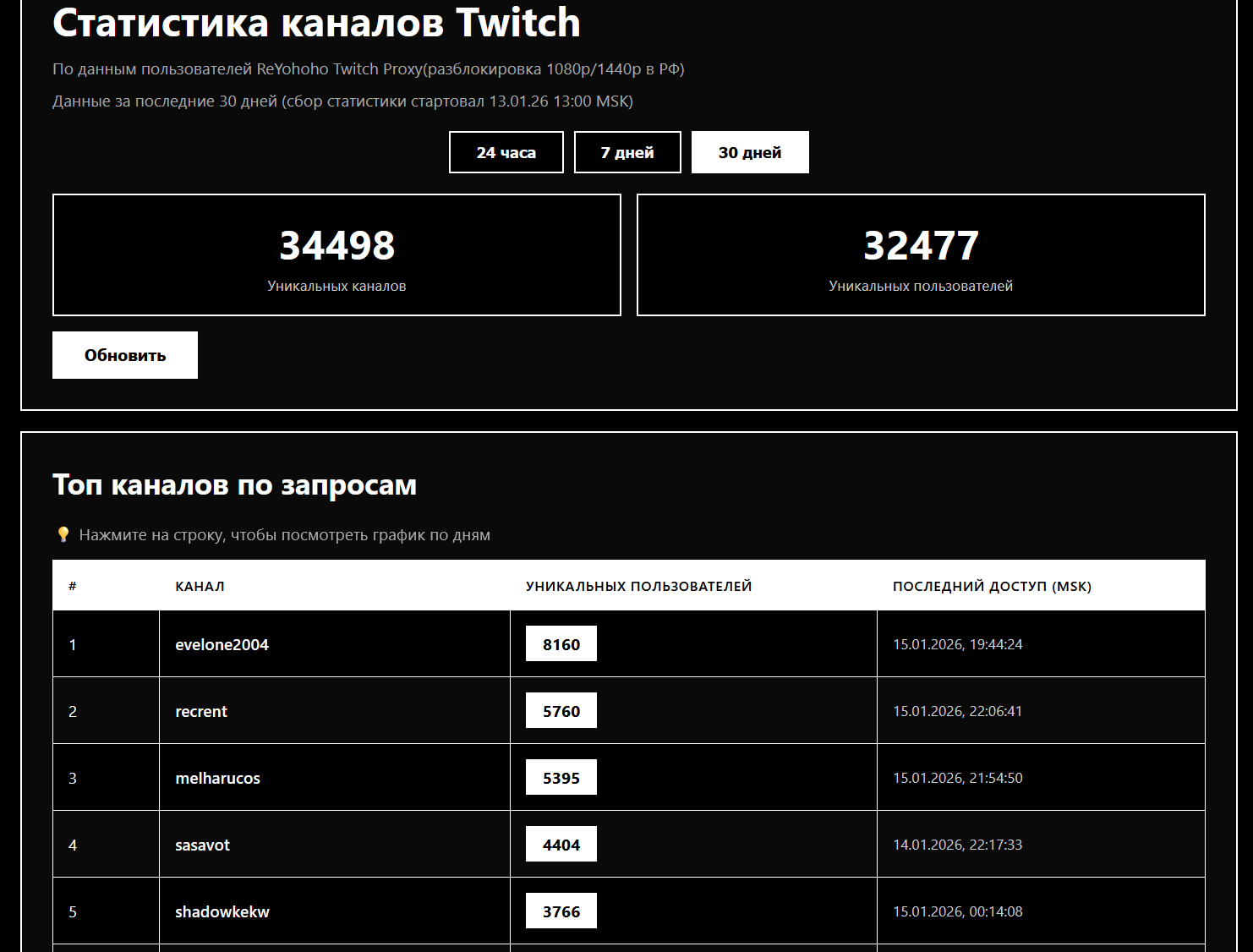Screen dimensions: 1253x952
Task: Click the last access time 15.01.2026, 19:44:24
Action: point(958,644)
